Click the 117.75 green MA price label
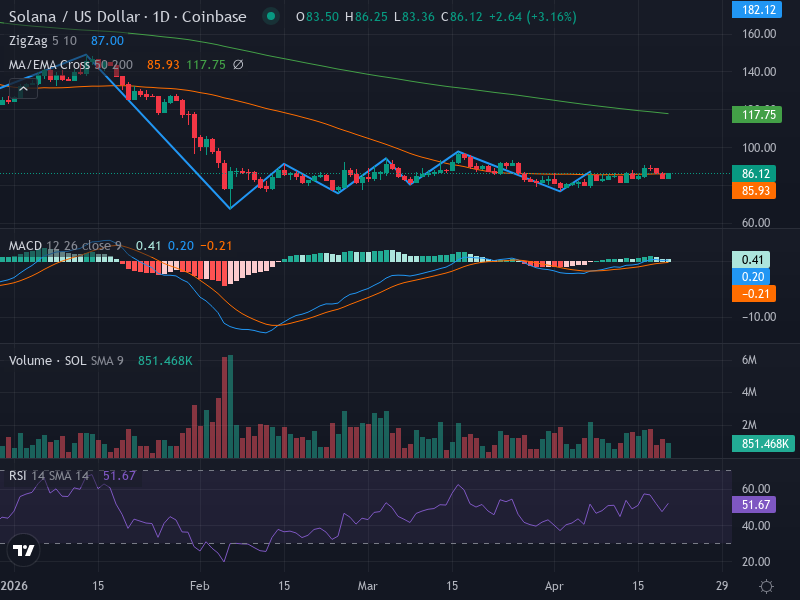This screenshot has width=800, height=600. 757,114
